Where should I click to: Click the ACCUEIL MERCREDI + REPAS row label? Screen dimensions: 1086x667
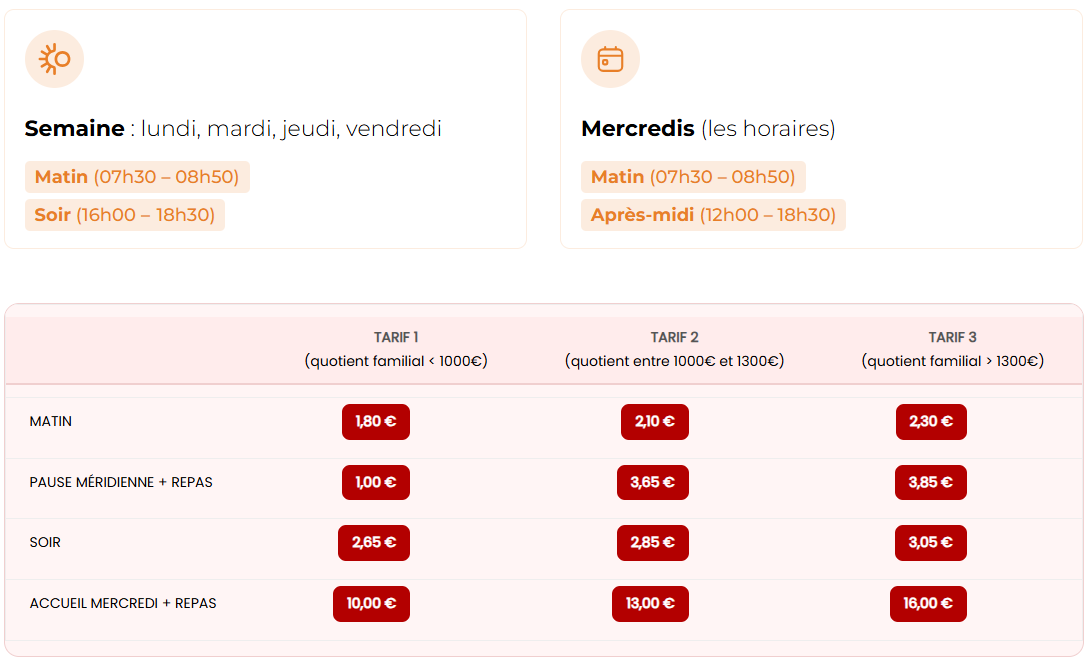pos(123,604)
